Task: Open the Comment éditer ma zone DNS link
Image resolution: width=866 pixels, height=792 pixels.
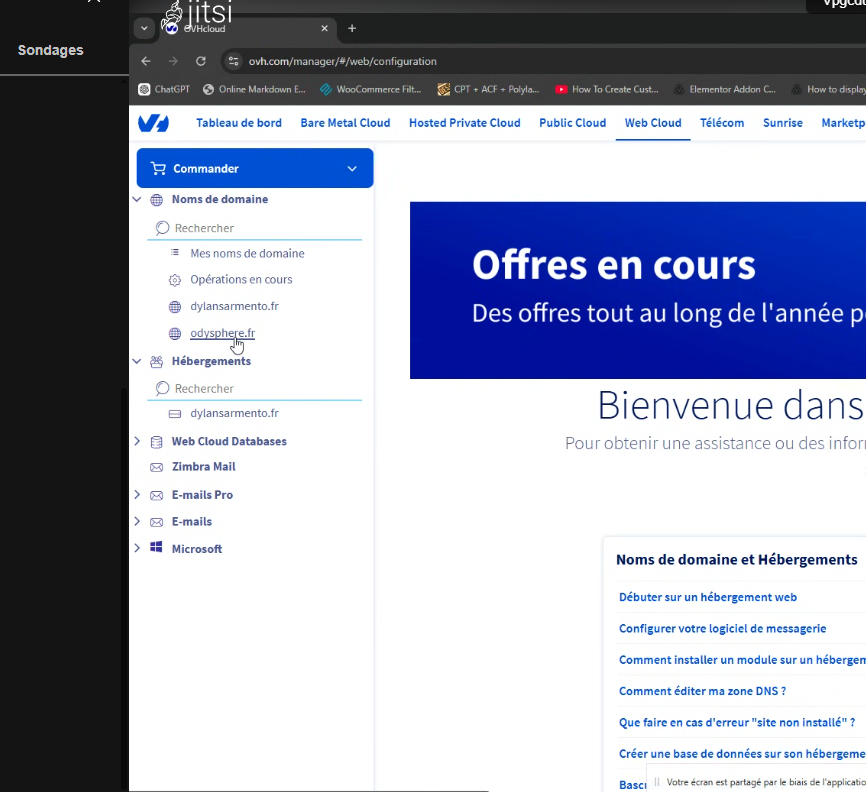Action: click(702, 691)
